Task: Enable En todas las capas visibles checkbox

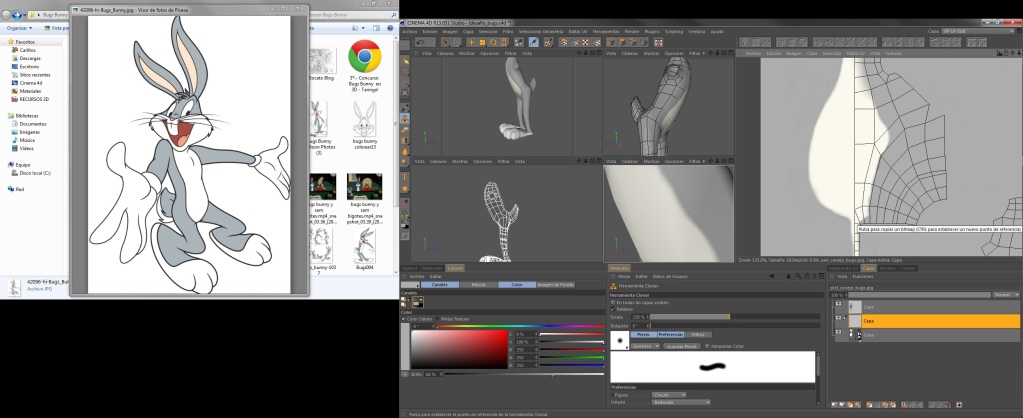Action: tap(613, 303)
